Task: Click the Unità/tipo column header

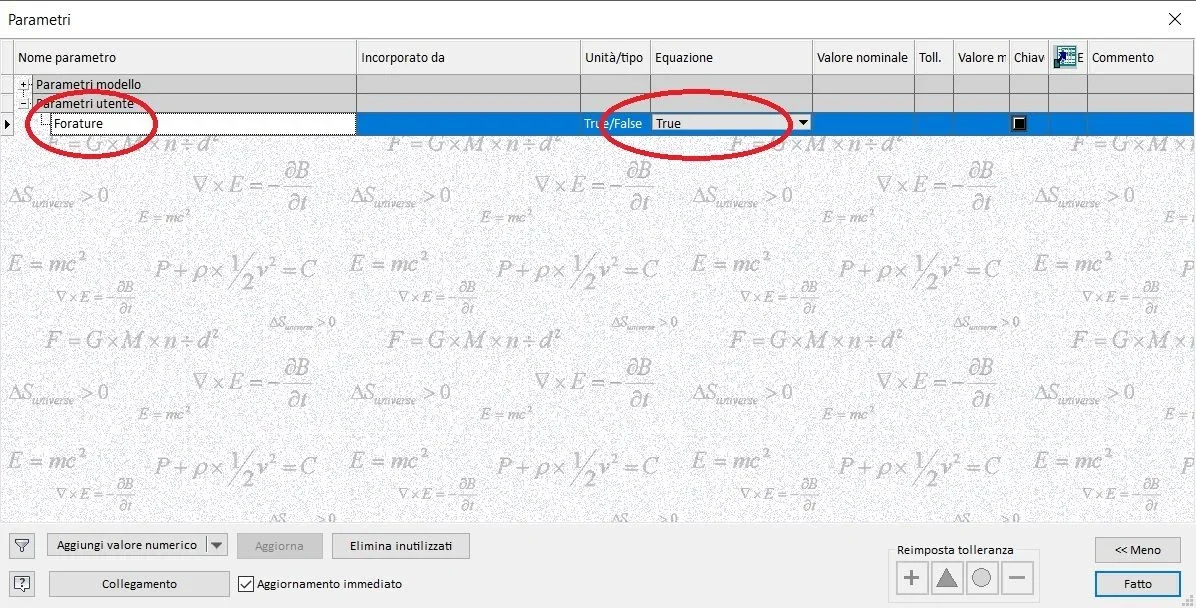Action: click(x=615, y=57)
